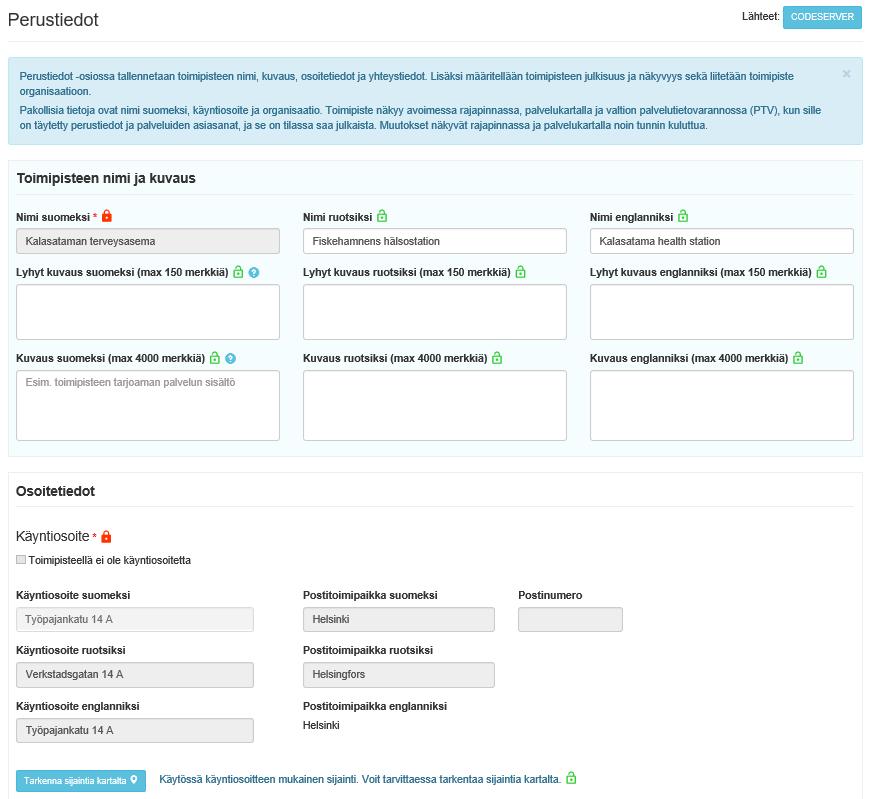Check Toimipisteellä ei ole käyntiosoitetta box
The height and width of the screenshot is (799, 875).
click(21, 560)
